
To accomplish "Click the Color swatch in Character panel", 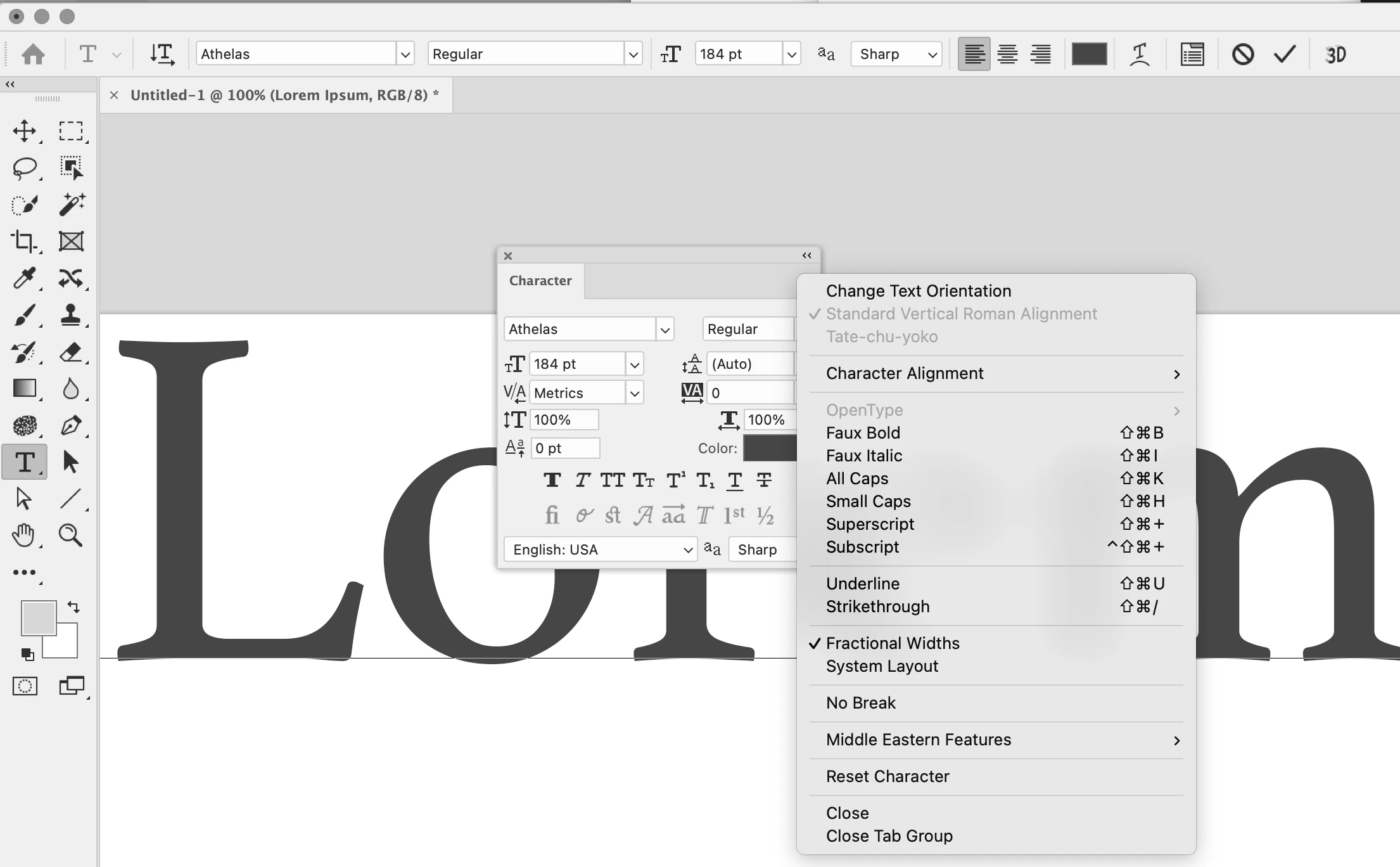I will (769, 448).
